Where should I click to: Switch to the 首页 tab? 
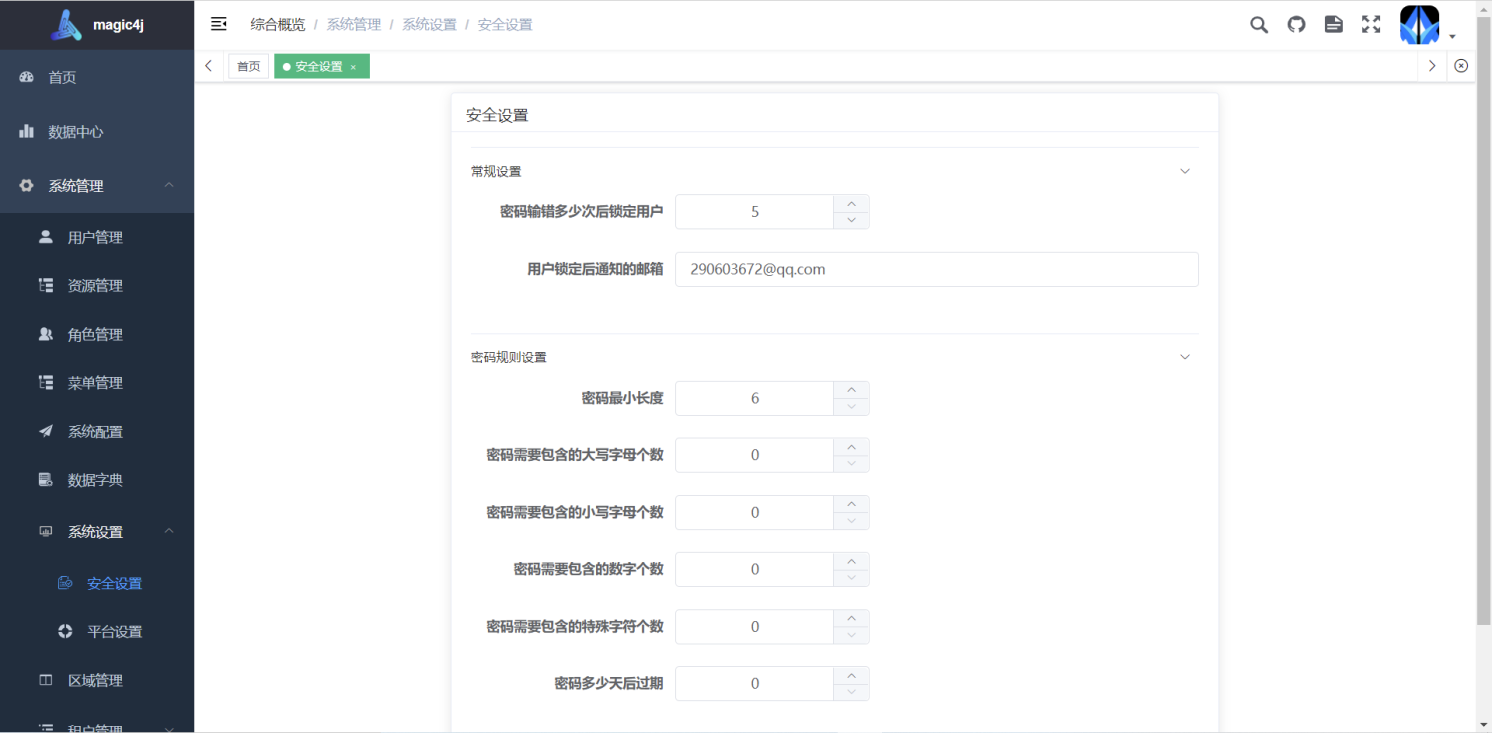pyautogui.click(x=248, y=66)
